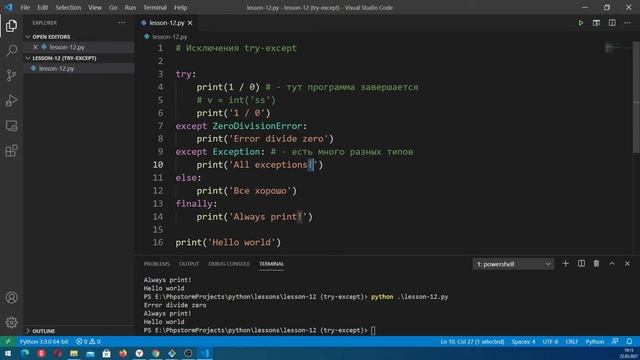
Task: Close the terminal panel
Action: click(x=627, y=264)
